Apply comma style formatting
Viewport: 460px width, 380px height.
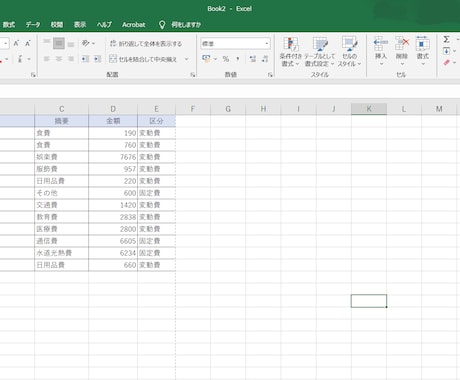pyautogui.click(x=238, y=59)
